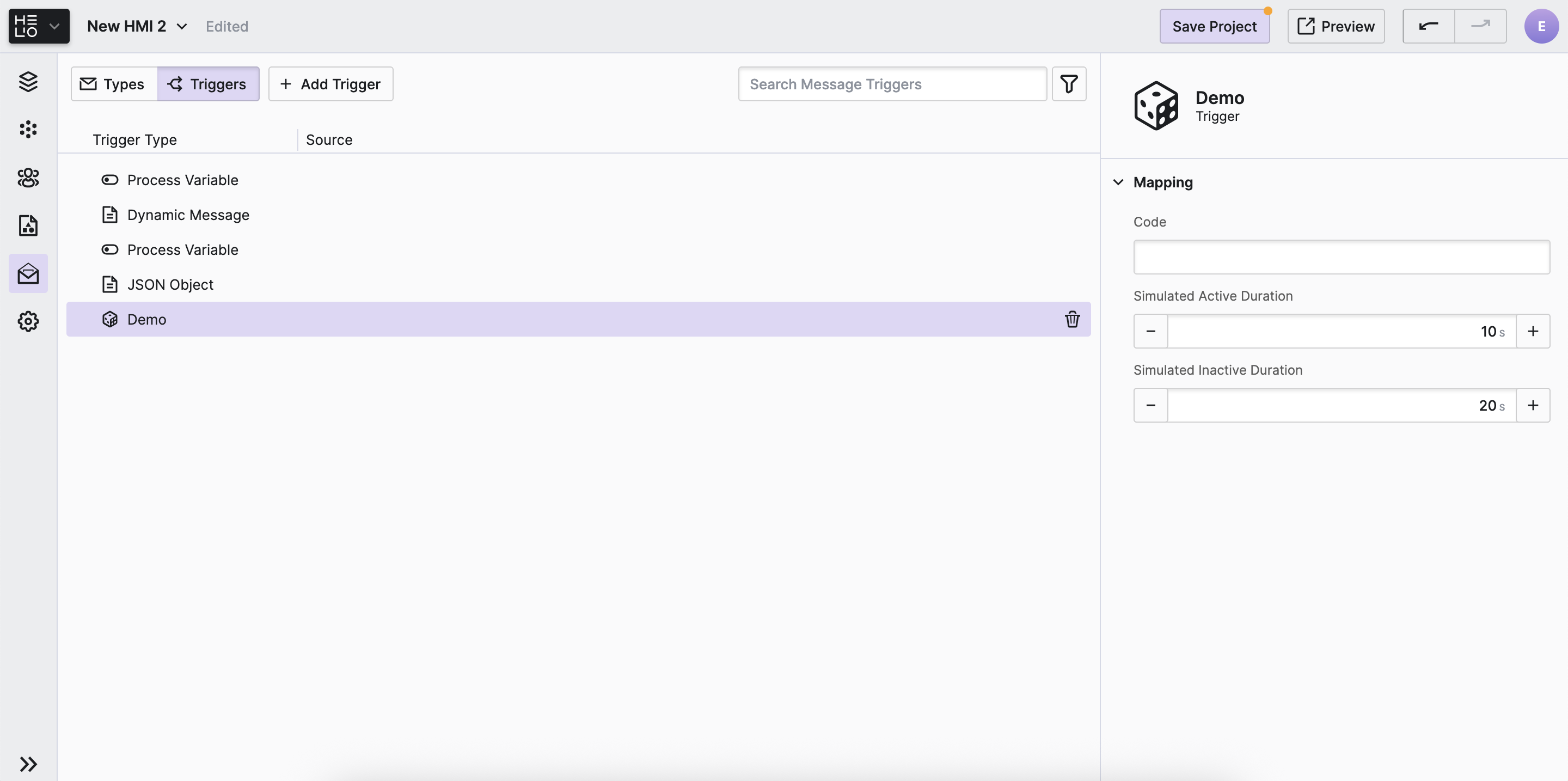Viewport: 1568px width, 781px height.
Task: Click the filter funnel icon
Action: click(x=1068, y=84)
